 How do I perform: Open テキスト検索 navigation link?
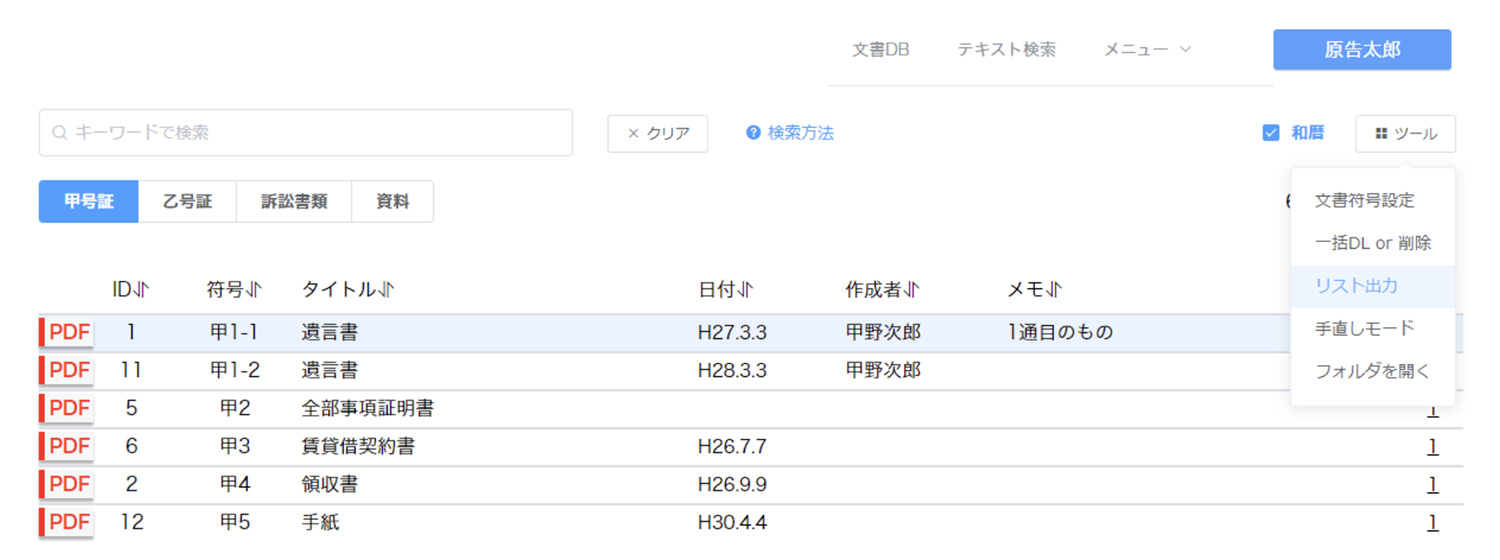coord(1006,49)
